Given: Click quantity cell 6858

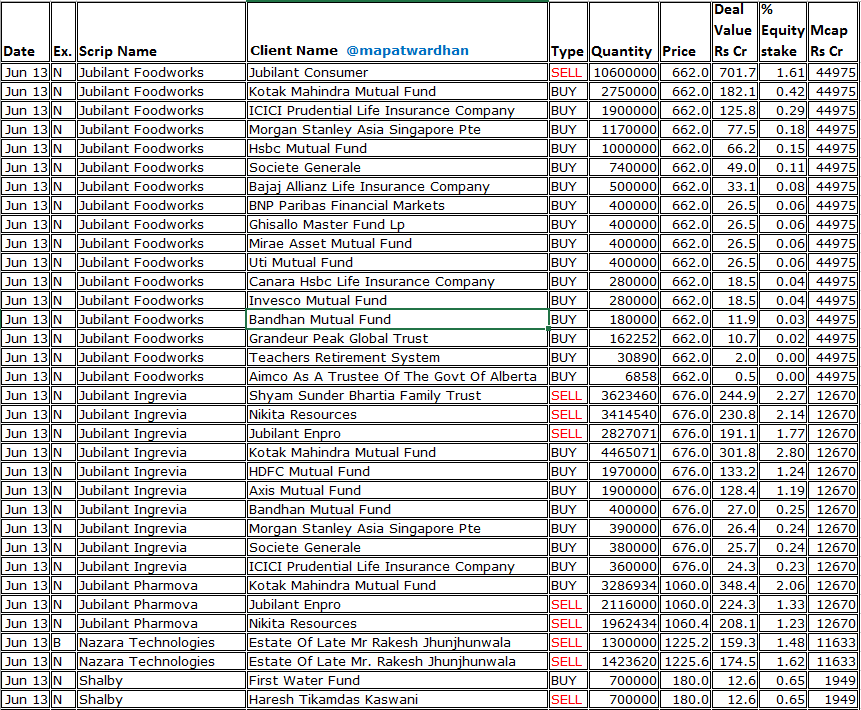Looking at the screenshot, I should tap(624, 377).
